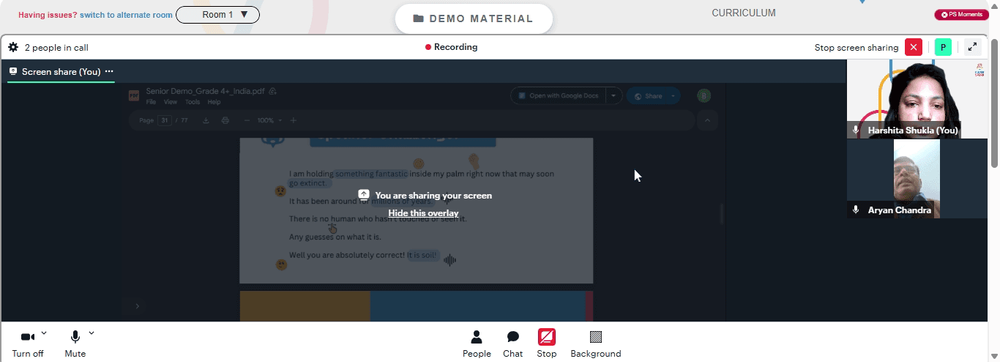Click the Share button in PDF viewer

tap(653, 96)
